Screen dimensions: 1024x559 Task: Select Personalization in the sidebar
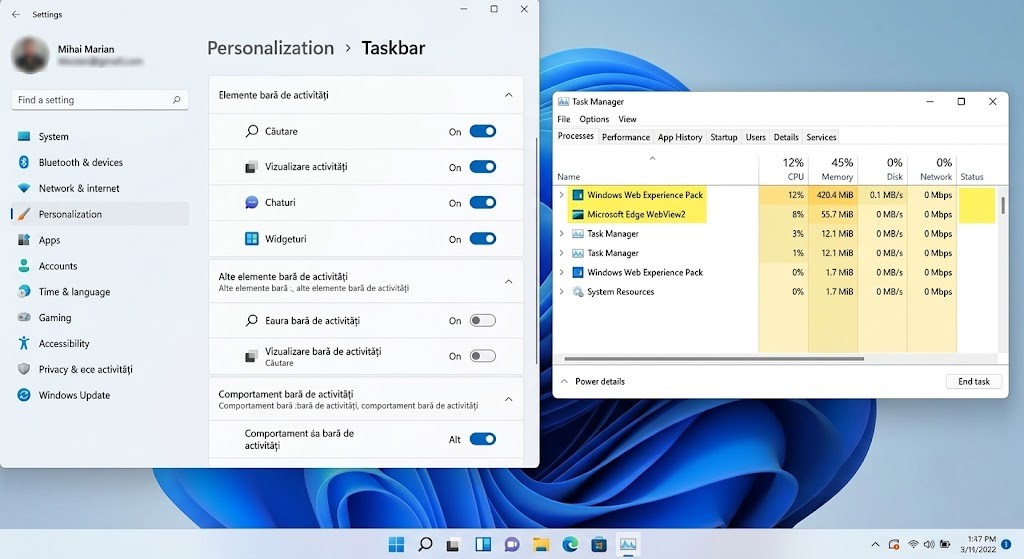click(x=100, y=214)
